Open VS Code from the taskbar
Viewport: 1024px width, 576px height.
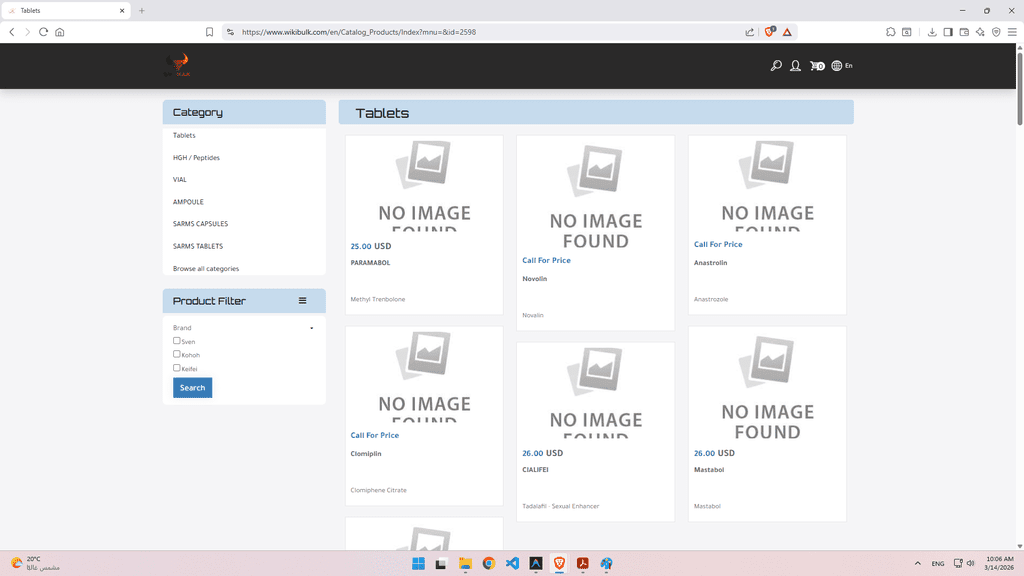click(512, 564)
